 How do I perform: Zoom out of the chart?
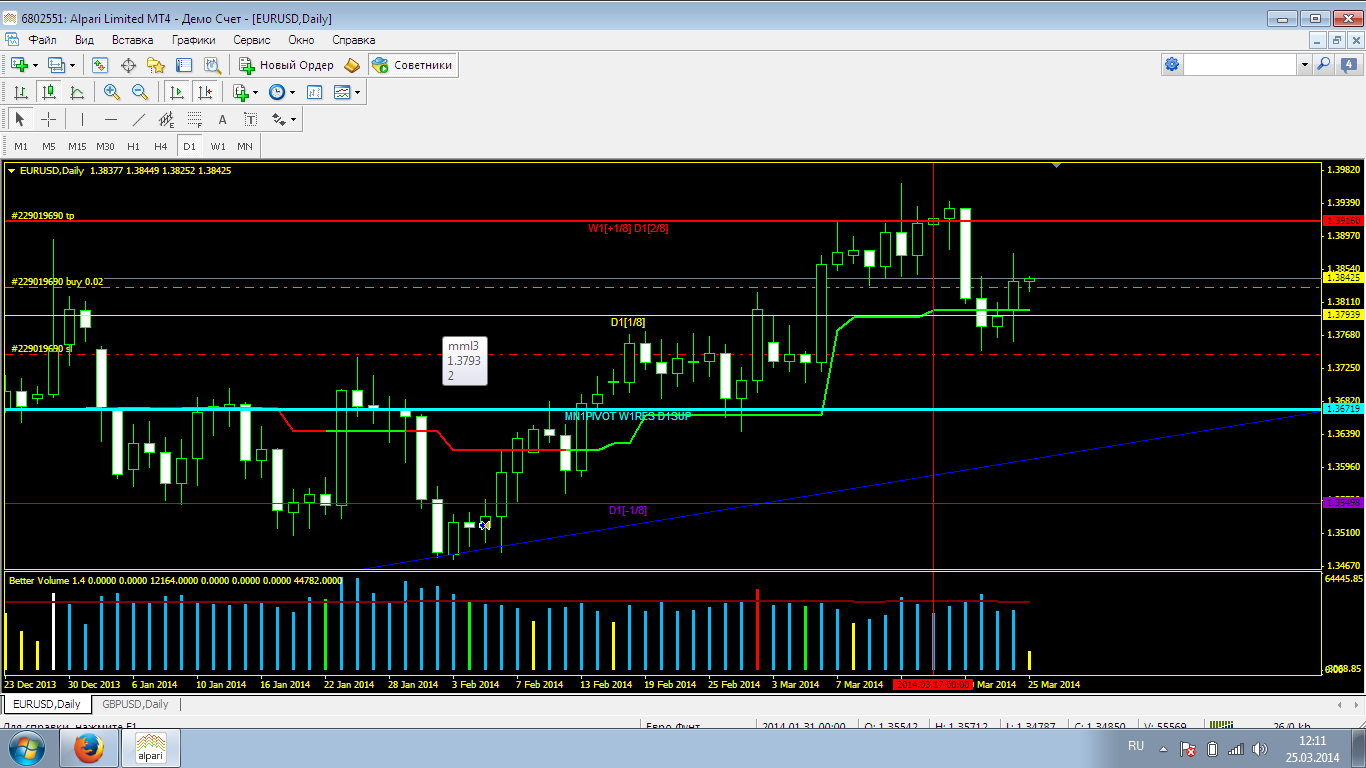(x=140, y=92)
